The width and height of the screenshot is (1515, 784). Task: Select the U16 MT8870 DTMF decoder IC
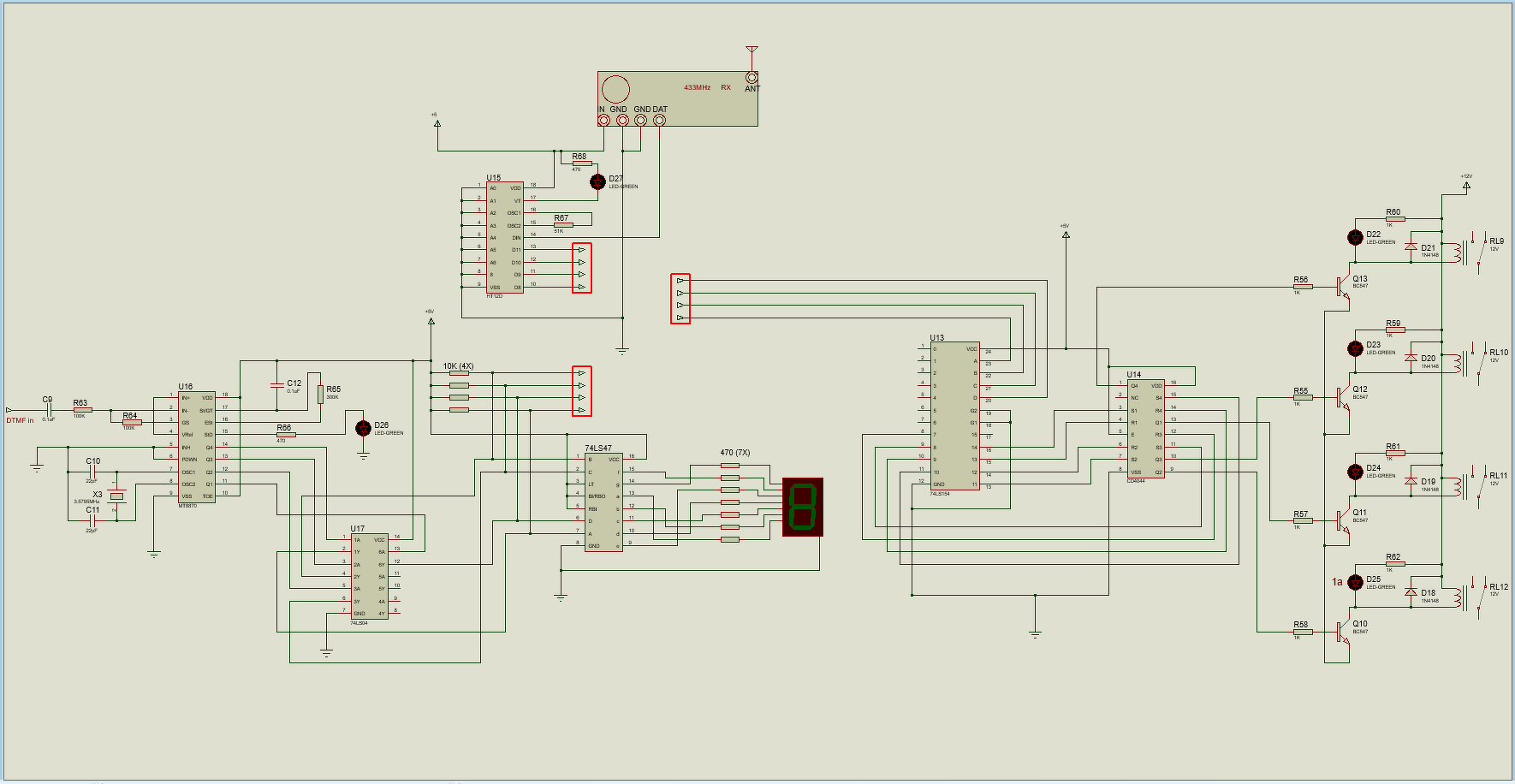[197, 447]
